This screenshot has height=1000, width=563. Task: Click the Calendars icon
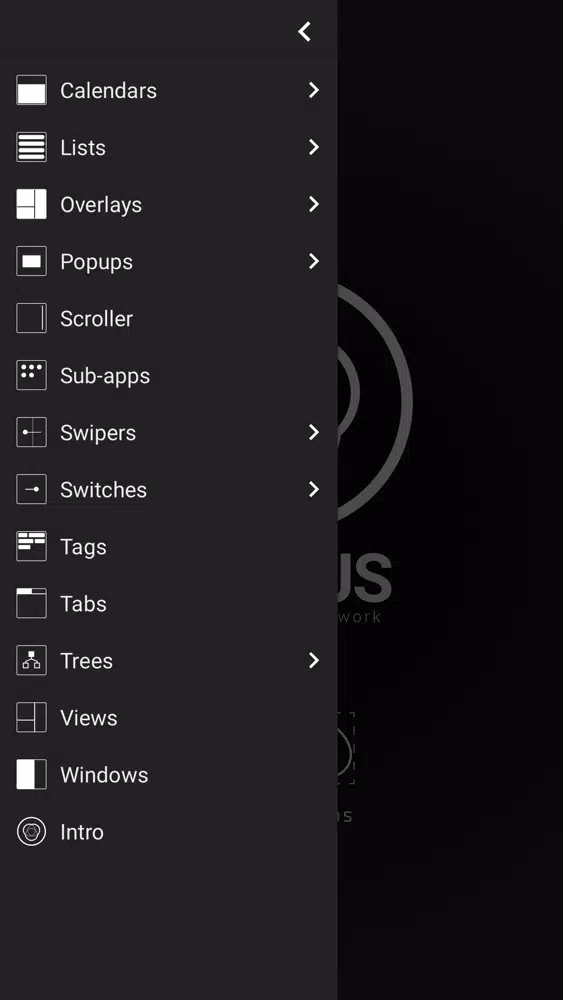(31, 91)
